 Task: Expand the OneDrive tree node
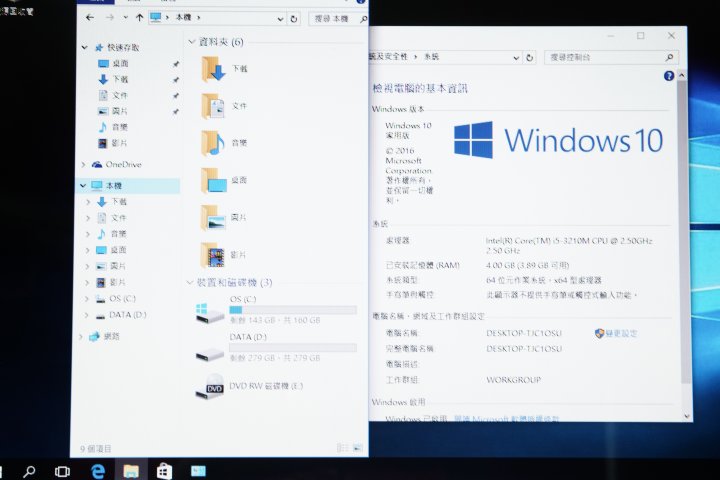[84, 164]
